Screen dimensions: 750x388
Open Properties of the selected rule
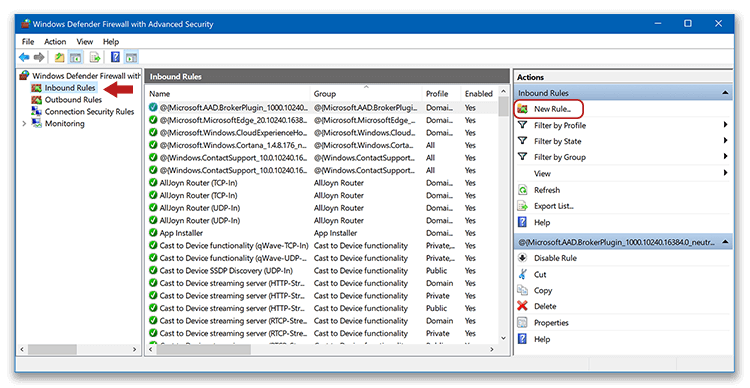pyautogui.click(x=551, y=323)
